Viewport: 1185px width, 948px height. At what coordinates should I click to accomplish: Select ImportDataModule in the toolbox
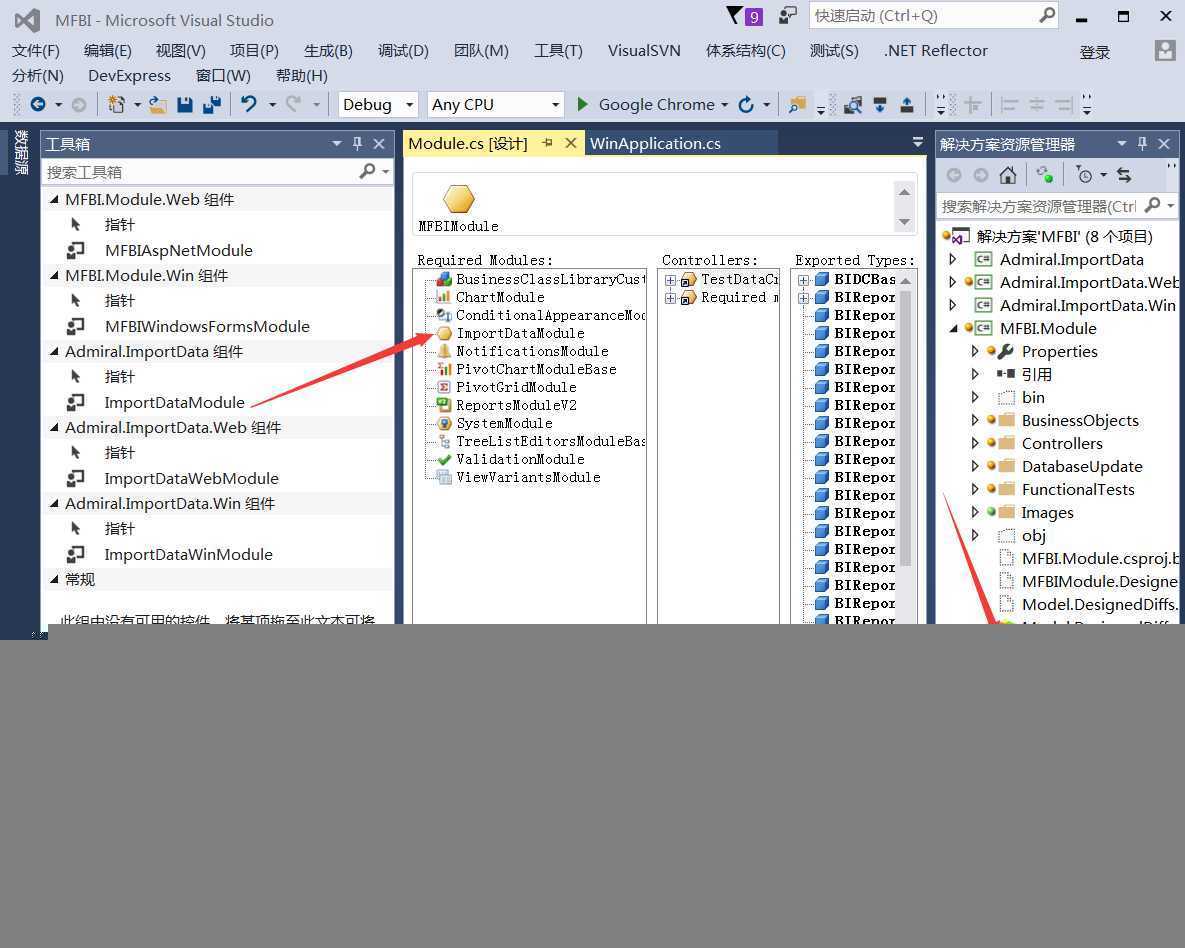174,402
